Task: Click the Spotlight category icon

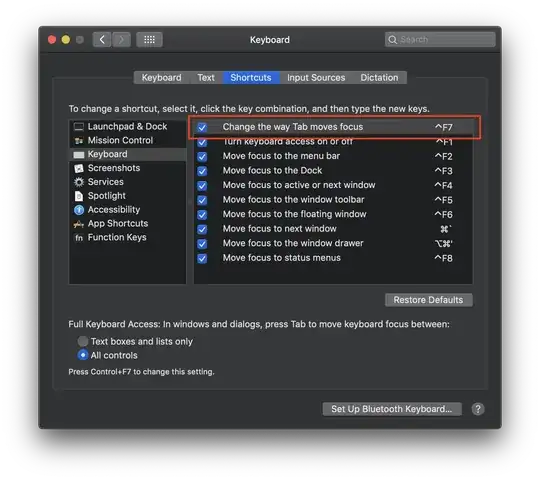Action: coord(79,196)
